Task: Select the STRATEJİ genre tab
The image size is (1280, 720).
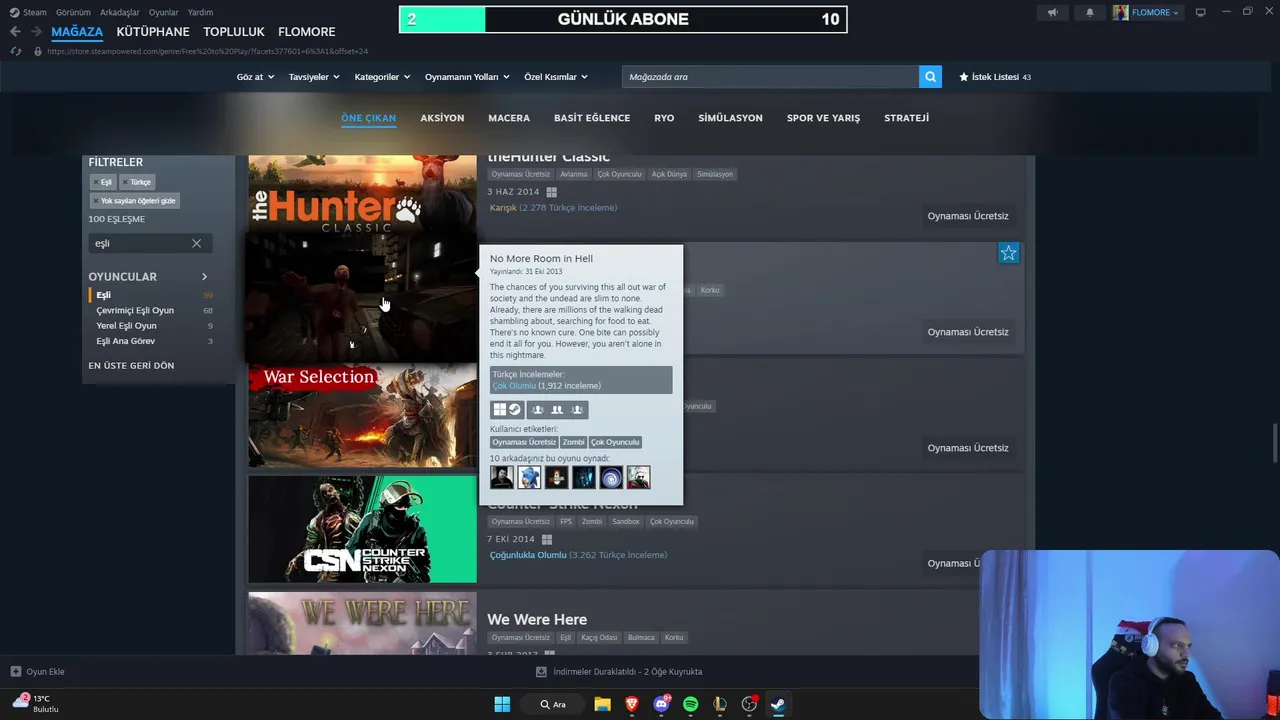Action: 906,118
